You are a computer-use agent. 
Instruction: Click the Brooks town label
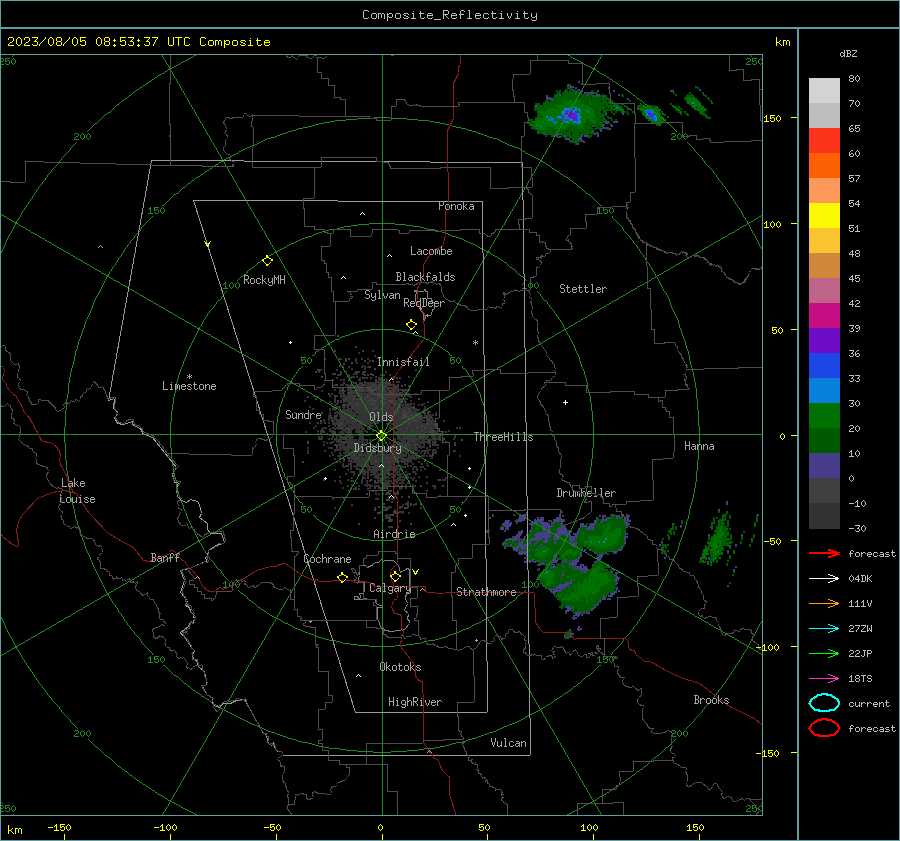tap(711, 700)
